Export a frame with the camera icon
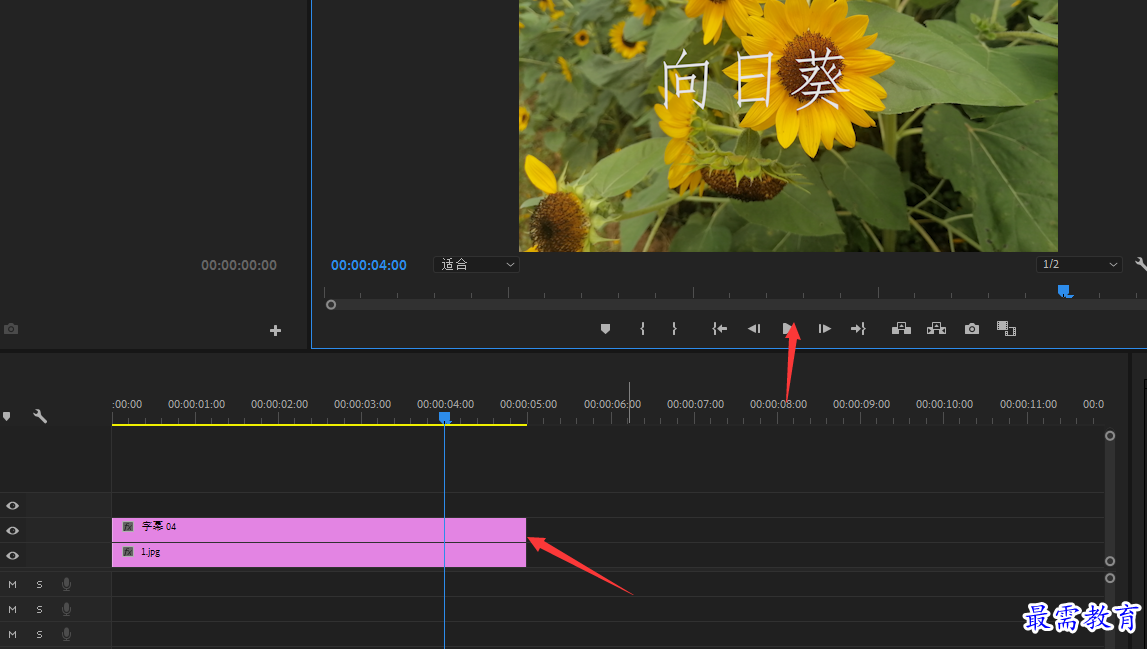Image resolution: width=1147 pixels, height=649 pixels. pyautogui.click(x=971, y=329)
